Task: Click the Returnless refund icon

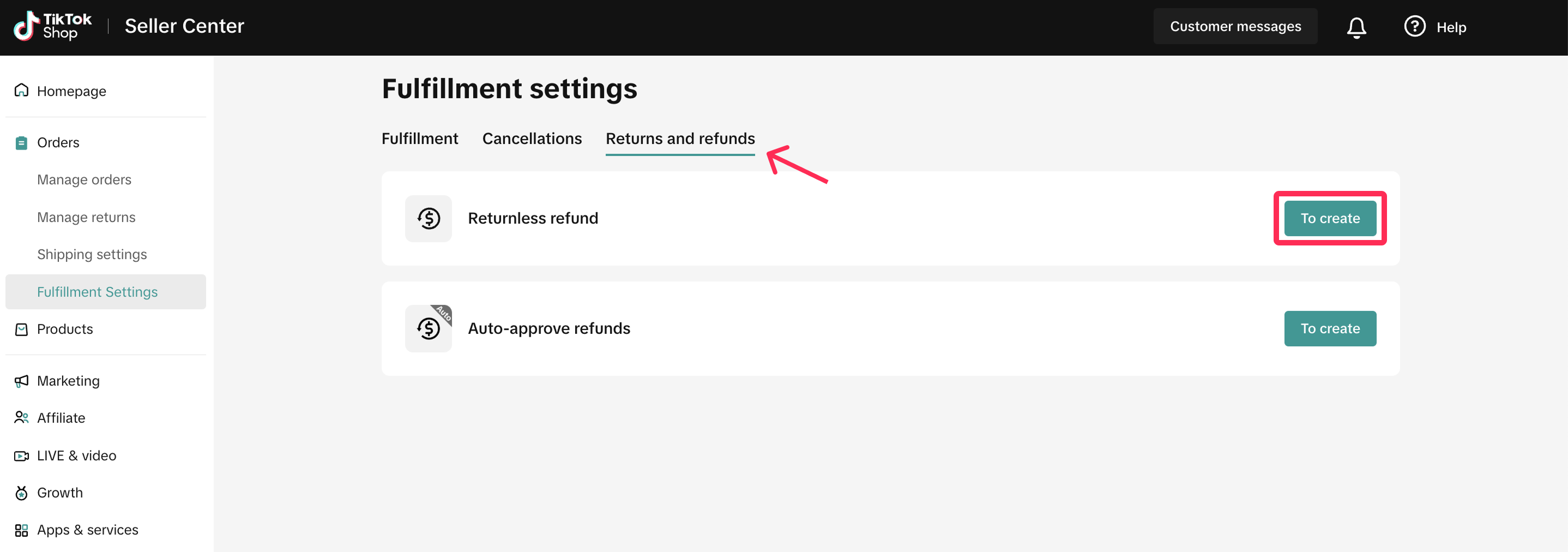Action: tap(429, 219)
